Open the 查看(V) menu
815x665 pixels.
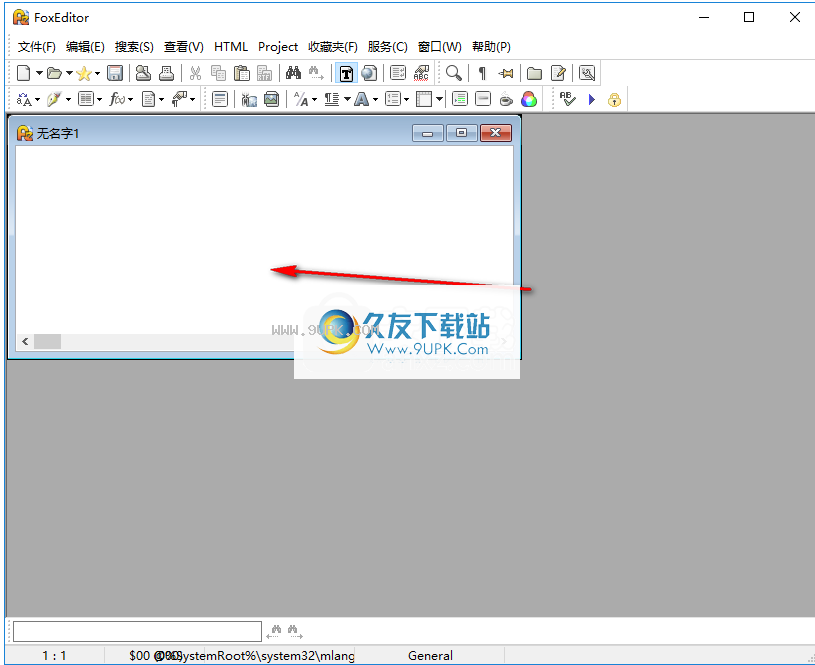[x=183, y=47]
